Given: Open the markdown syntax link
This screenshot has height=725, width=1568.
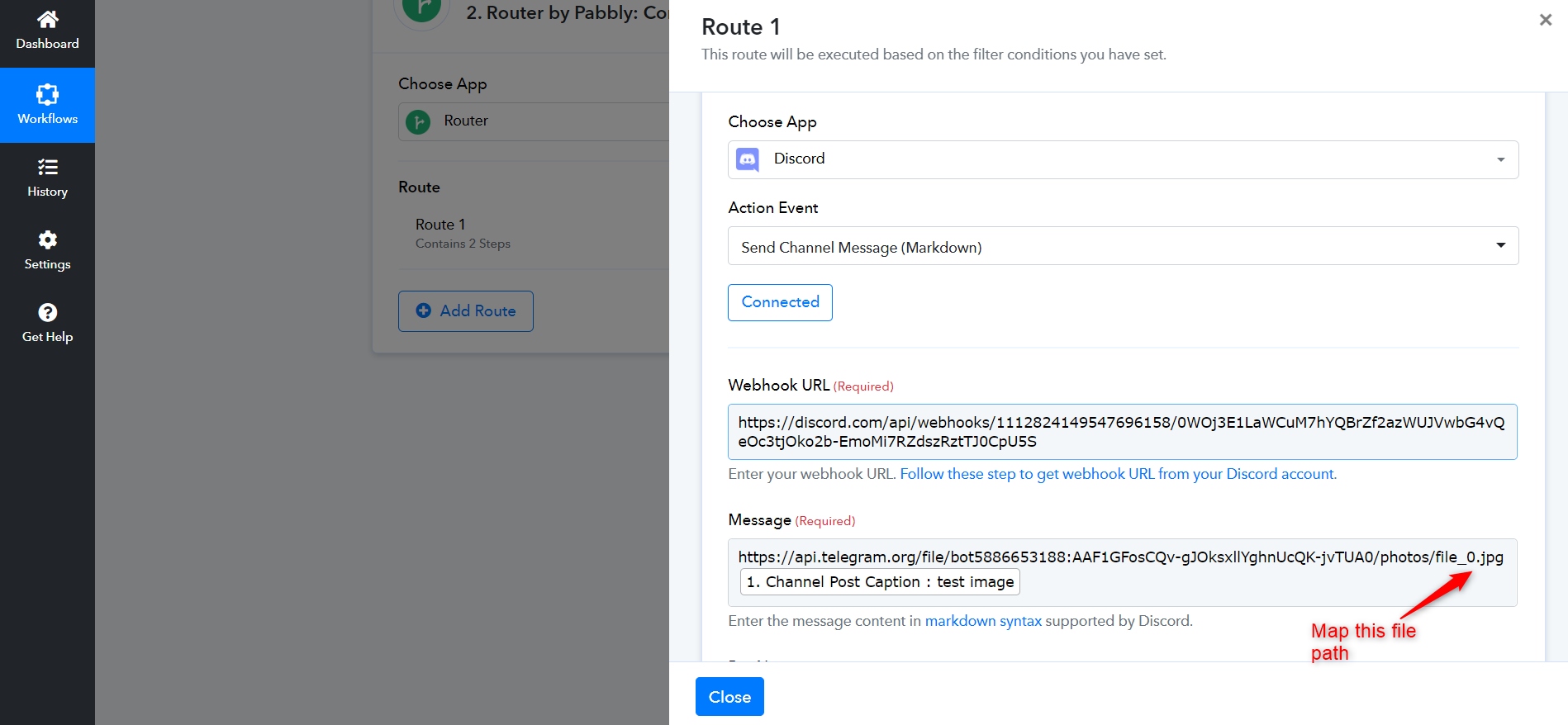Looking at the screenshot, I should pos(983,621).
